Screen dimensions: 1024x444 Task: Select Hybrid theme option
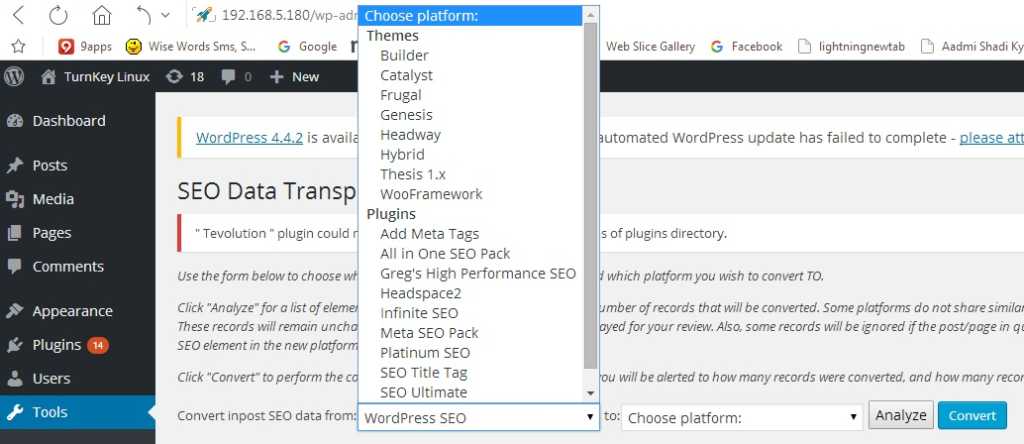[x=470, y=155]
